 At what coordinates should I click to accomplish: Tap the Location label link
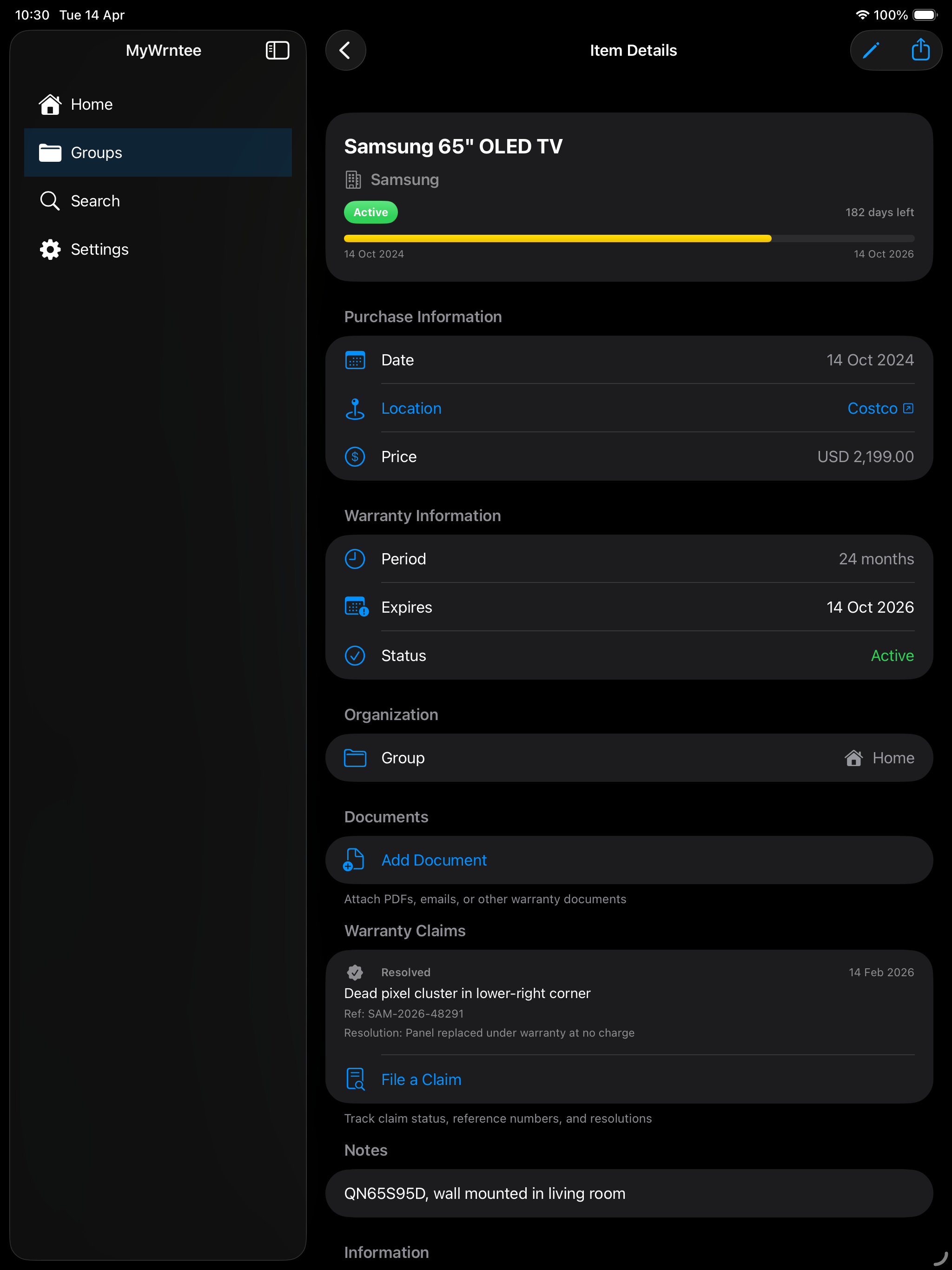pyautogui.click(x=411, y=408)
